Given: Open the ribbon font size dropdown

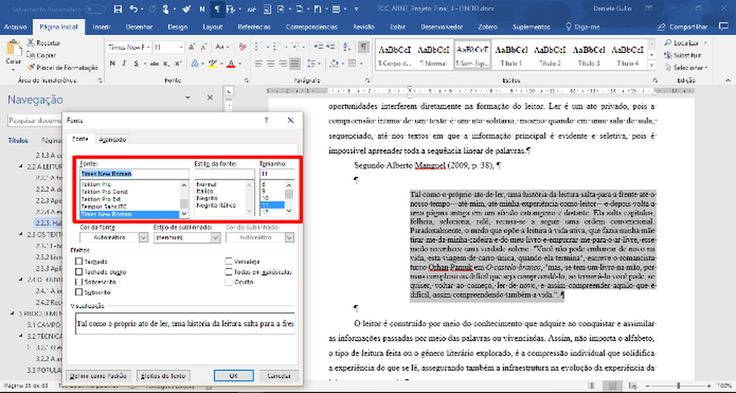Looking at the screenshot, I should tap(181, 47).
